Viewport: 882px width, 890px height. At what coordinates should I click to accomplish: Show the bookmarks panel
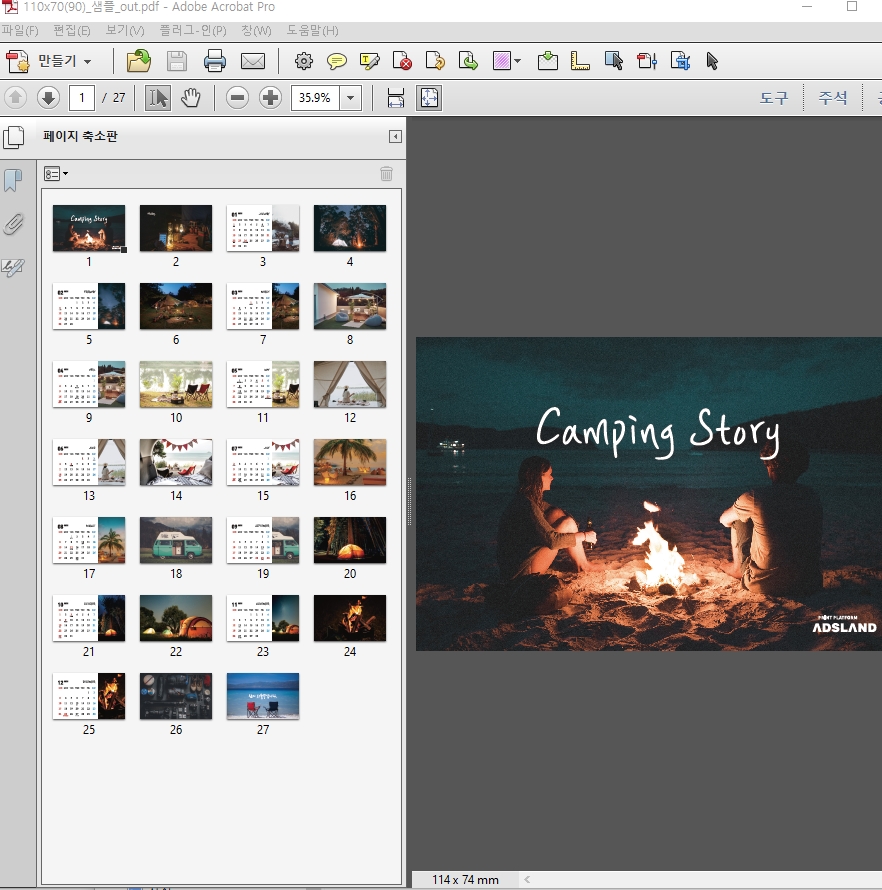click(12, 180)
